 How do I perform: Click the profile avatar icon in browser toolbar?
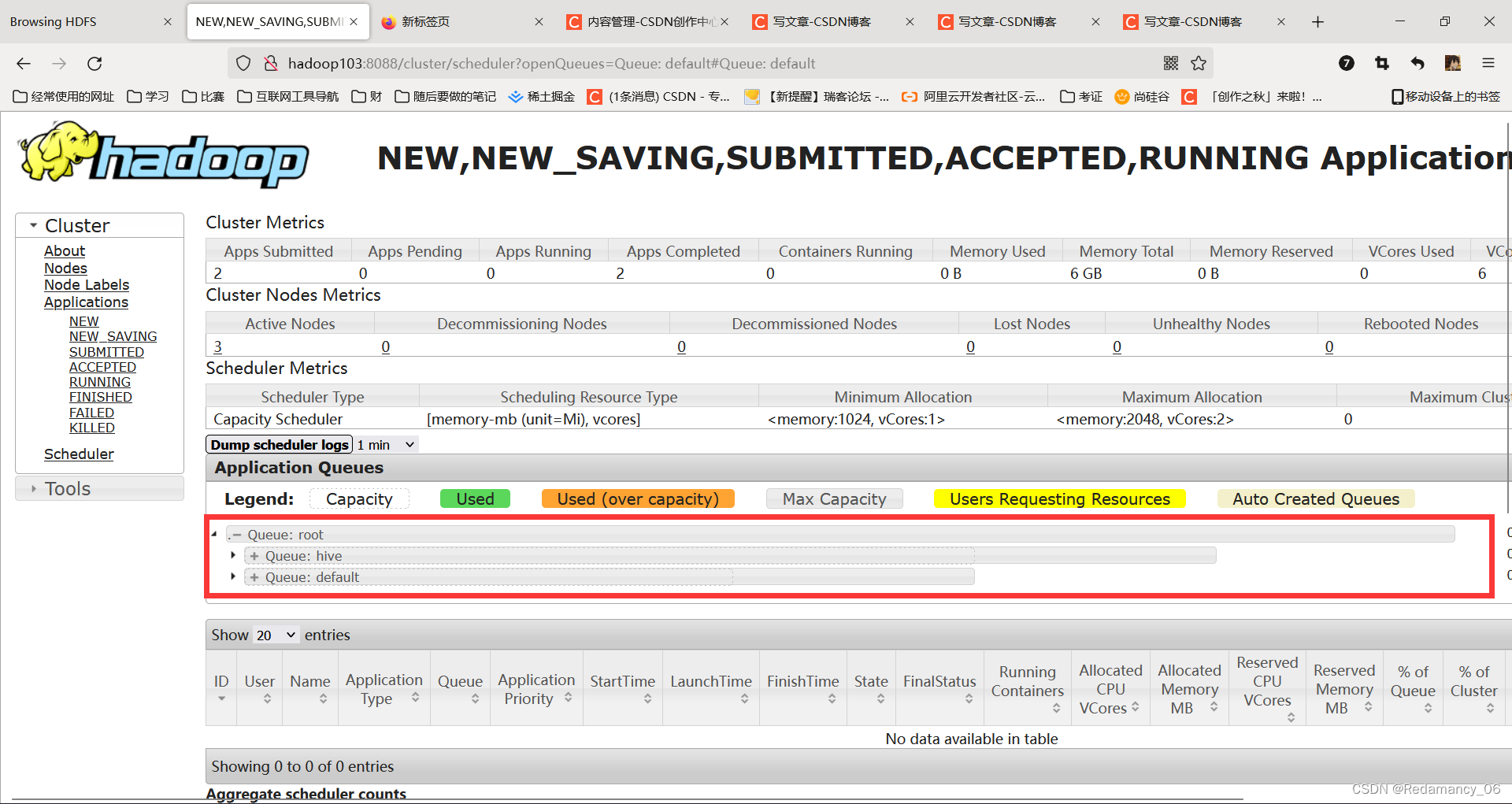click(x=1453, y=63)
